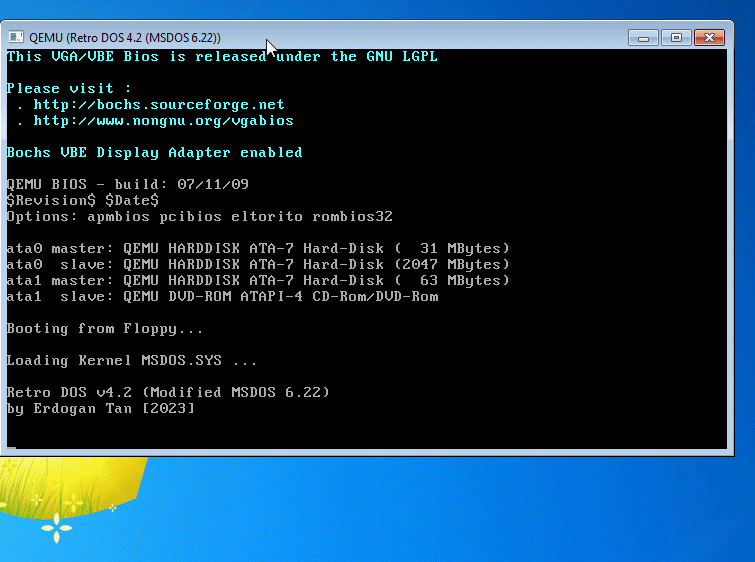Click the ata0 master 31 MBytes line
This screenshot has width=755, height=562.
tap(258, 249)
